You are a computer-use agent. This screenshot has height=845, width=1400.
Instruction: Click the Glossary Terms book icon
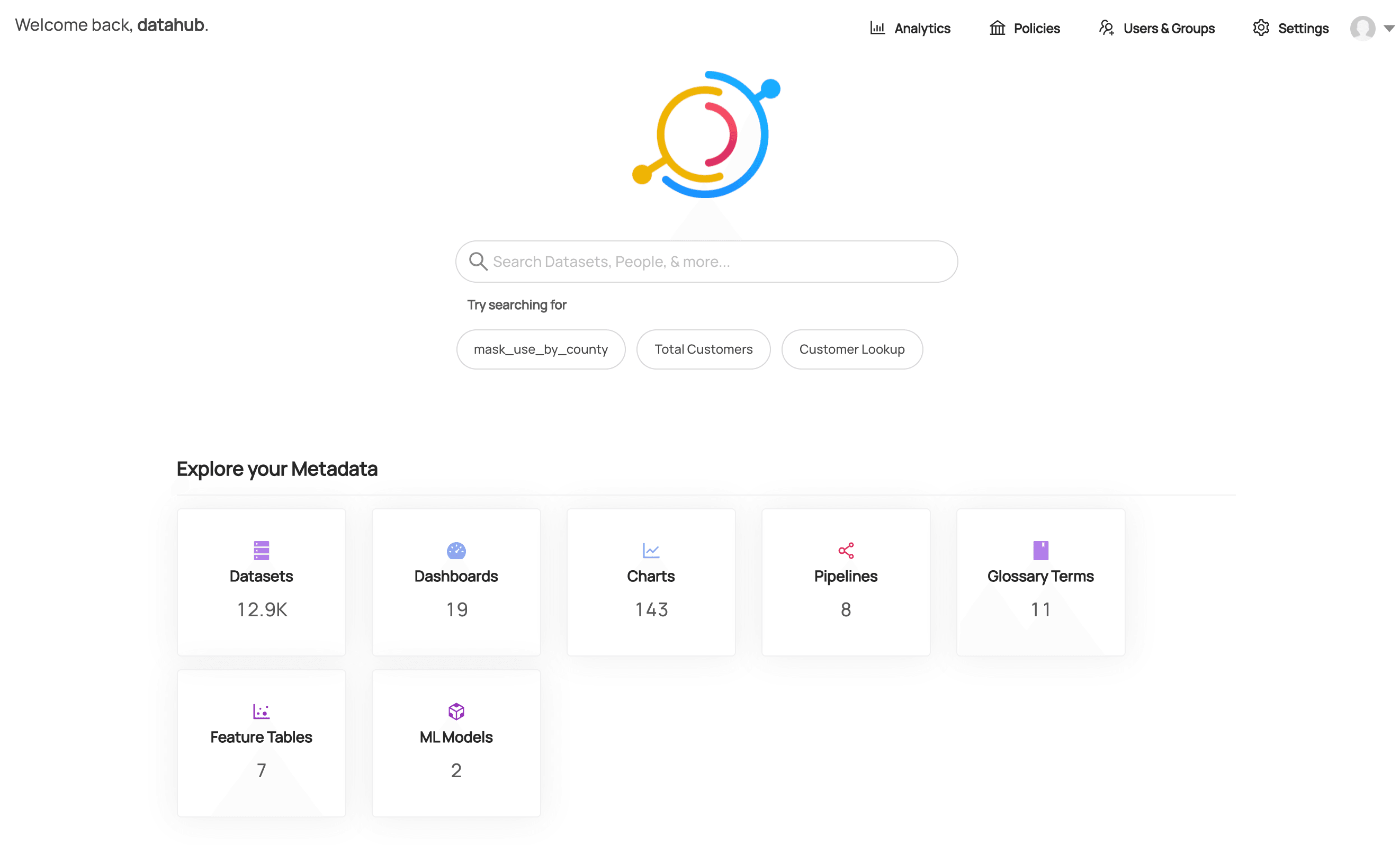1041,550
